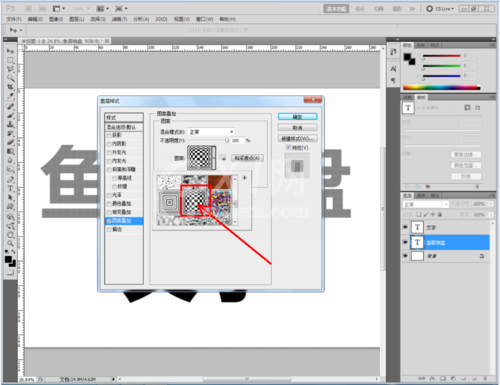
Task: Open the layer blending mode dropdown in Layers panel
Action: tap(426, 204)
